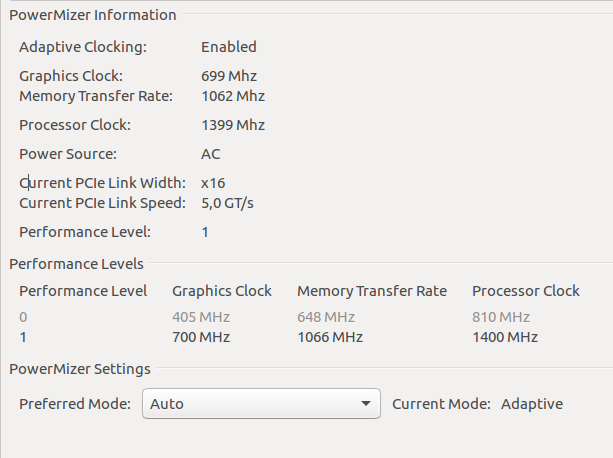
Task: Click the PowerMizer Settings section heading
Action: pos(80,369)
